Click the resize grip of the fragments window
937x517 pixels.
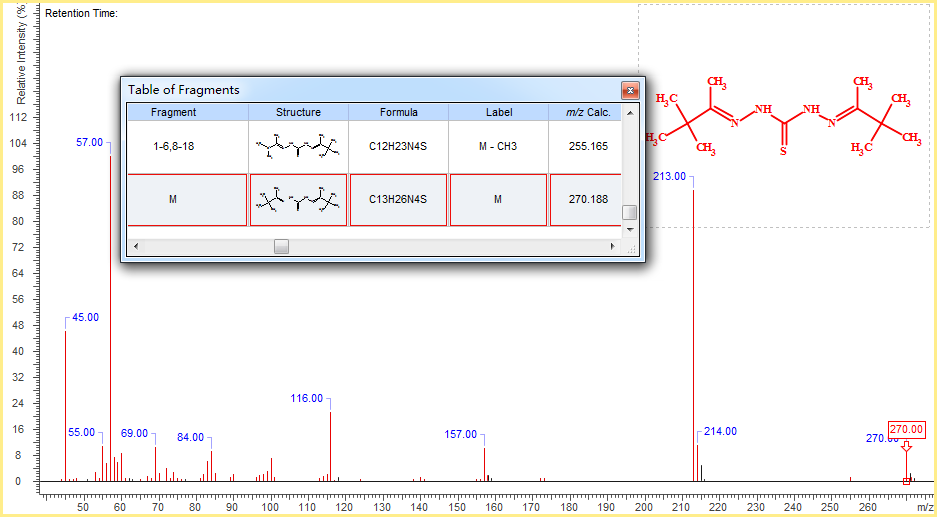point(631,250)
